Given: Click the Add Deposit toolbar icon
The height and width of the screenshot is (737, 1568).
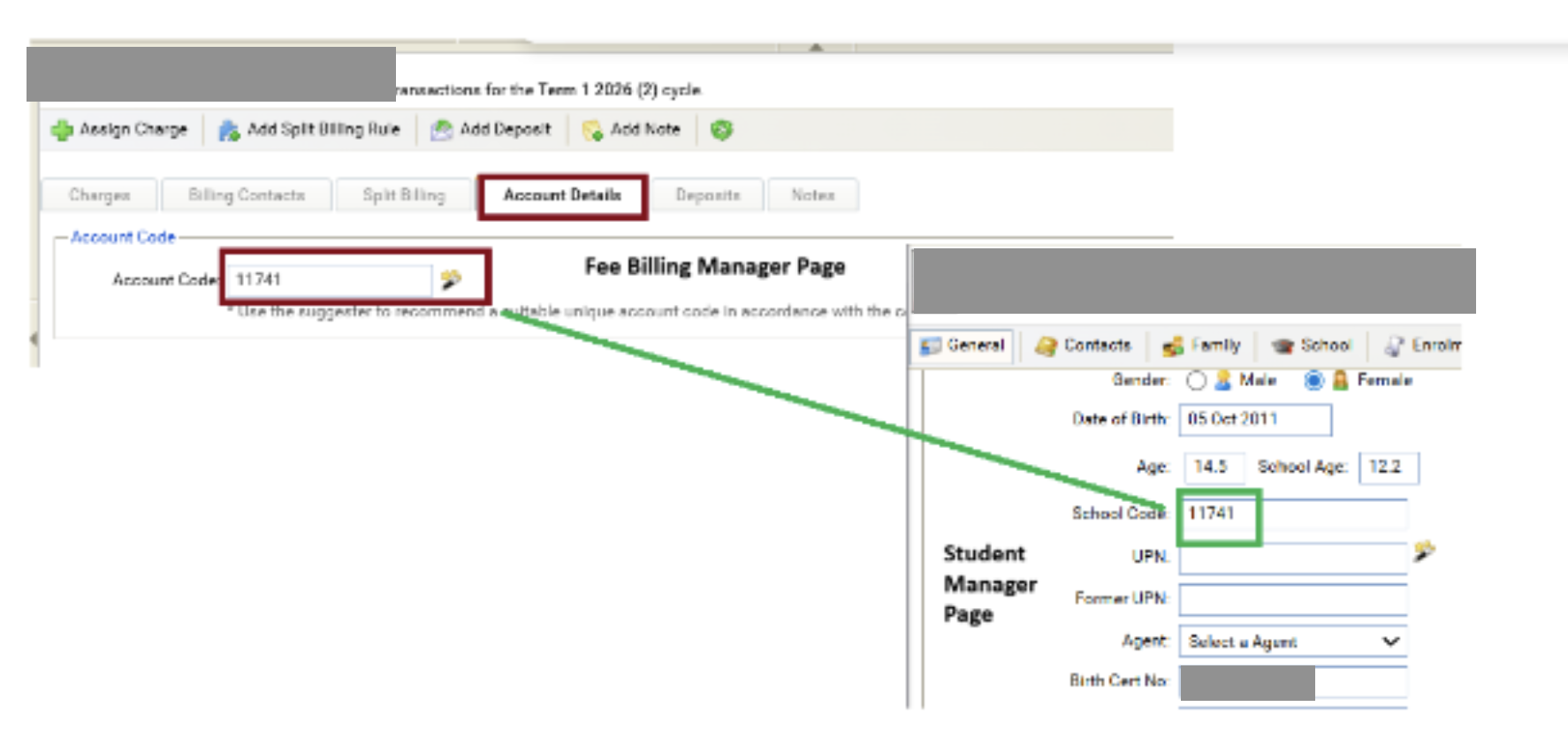Looking at the screenshot, I should pyautogui.click(x=441, y=131).
